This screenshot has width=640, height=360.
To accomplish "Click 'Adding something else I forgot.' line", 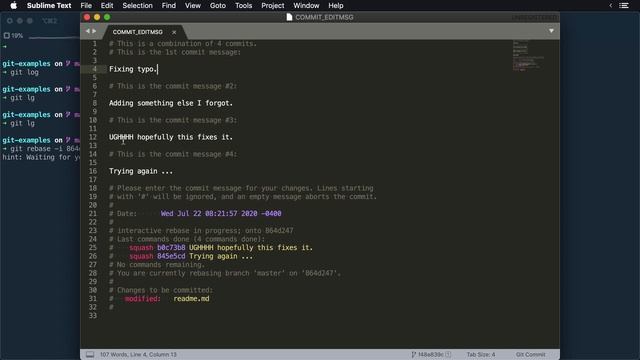I will point(171,103).
